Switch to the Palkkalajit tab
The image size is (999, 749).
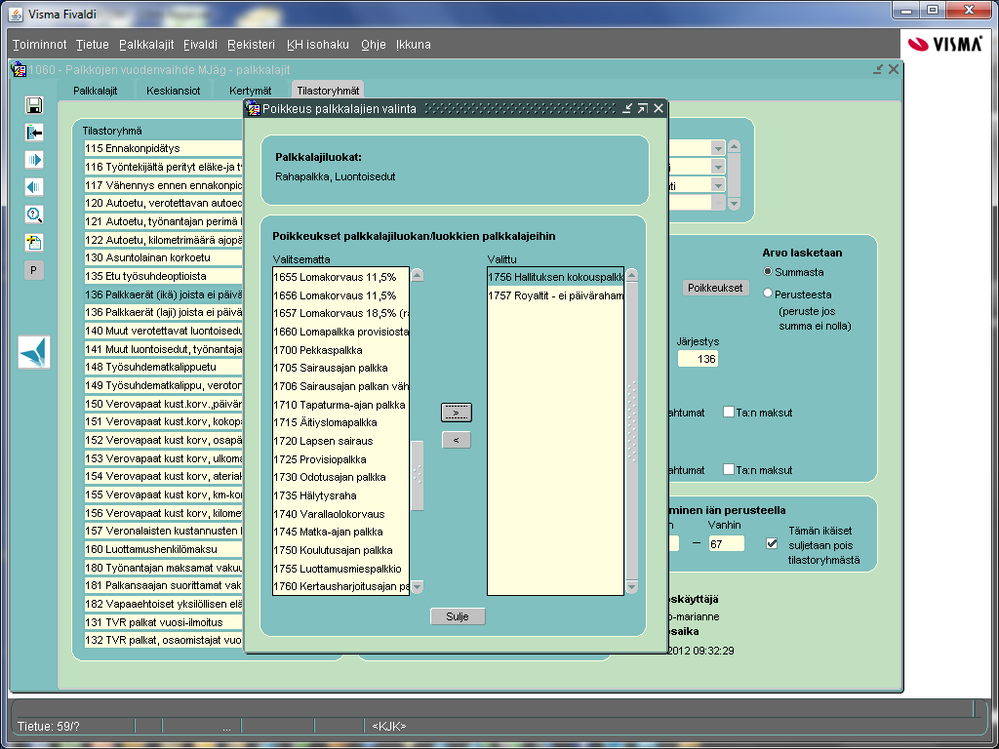[95, 90]
